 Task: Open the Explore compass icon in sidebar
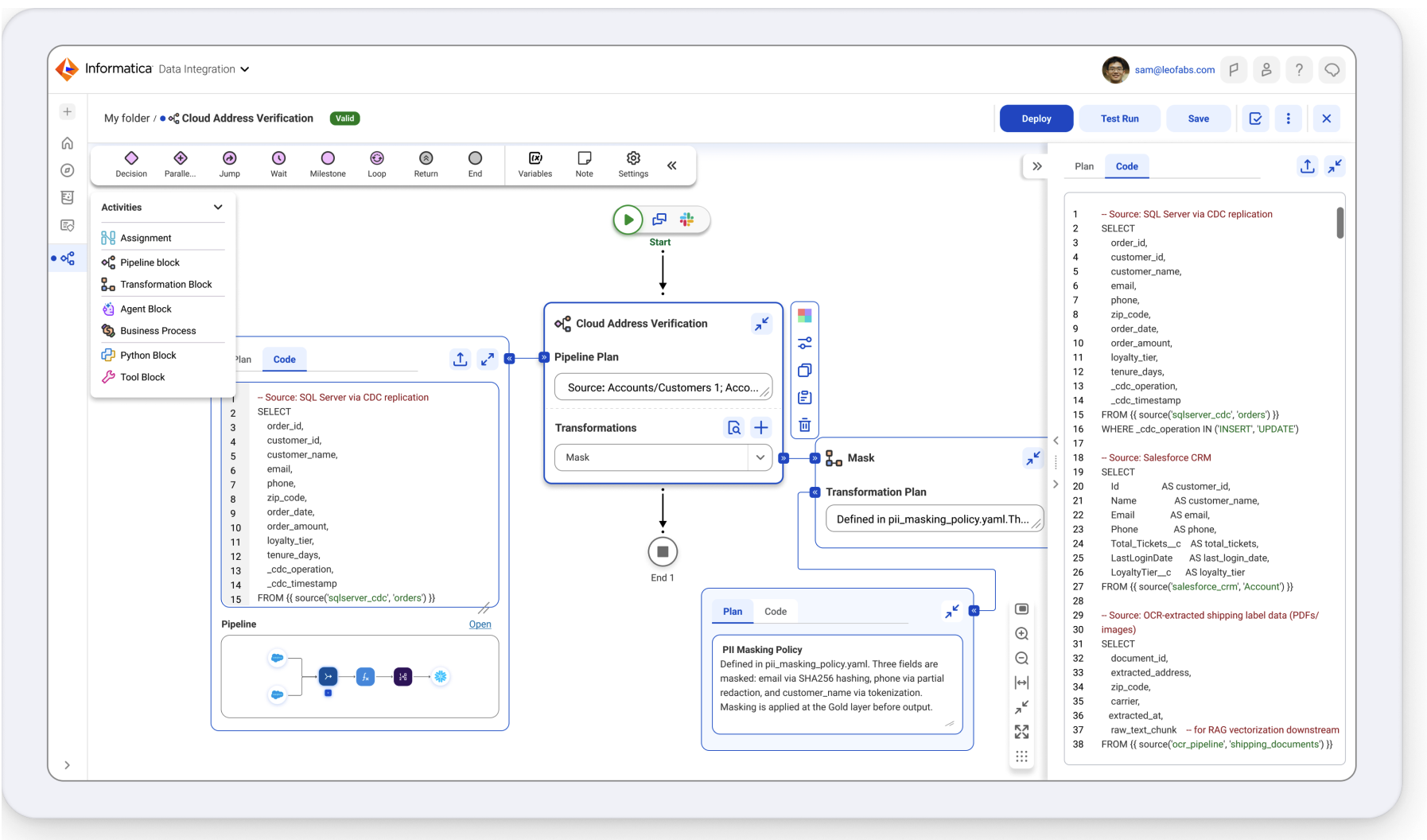(68, 170)
